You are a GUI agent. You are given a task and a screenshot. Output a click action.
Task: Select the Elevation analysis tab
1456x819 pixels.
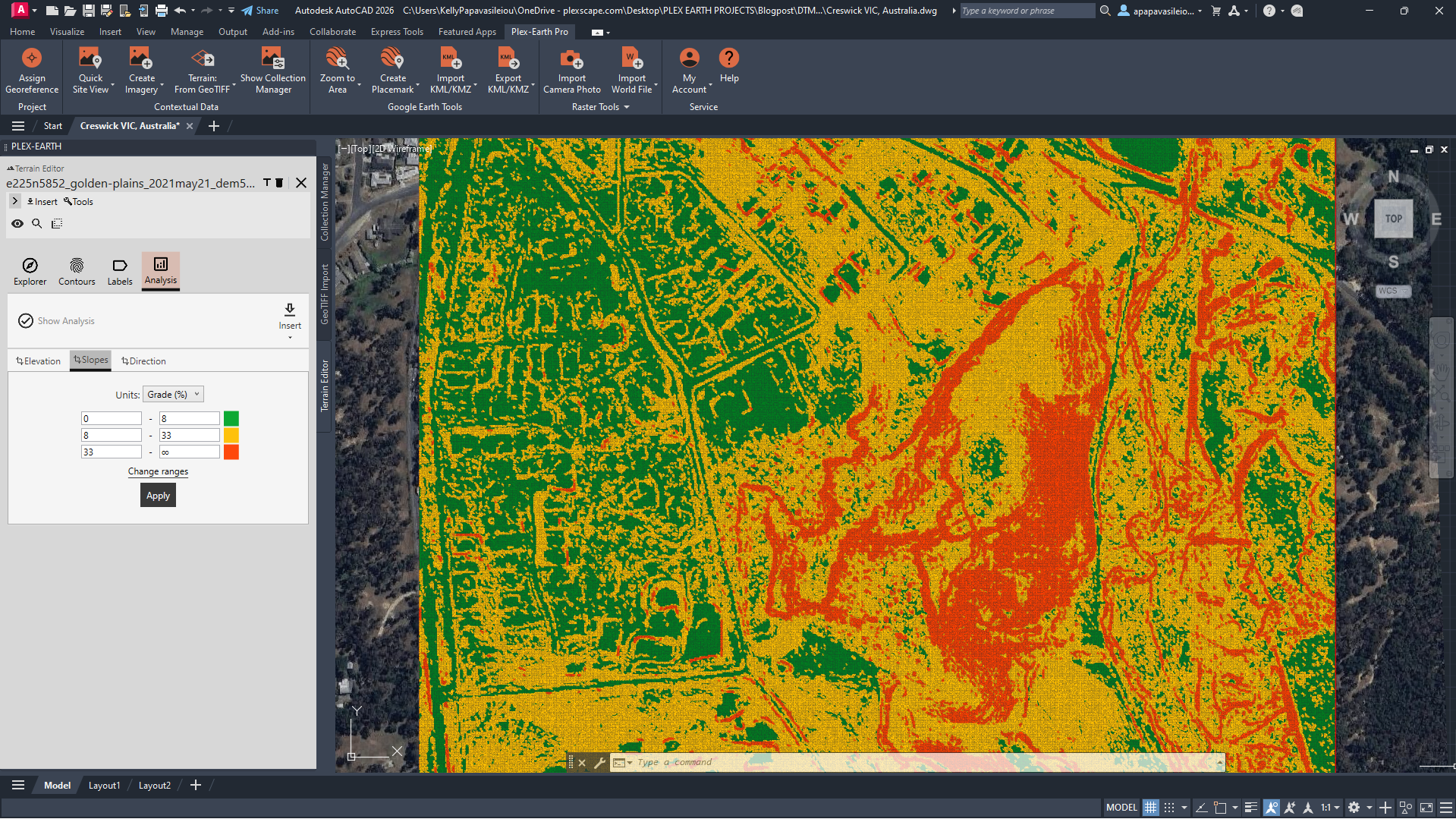38,361
